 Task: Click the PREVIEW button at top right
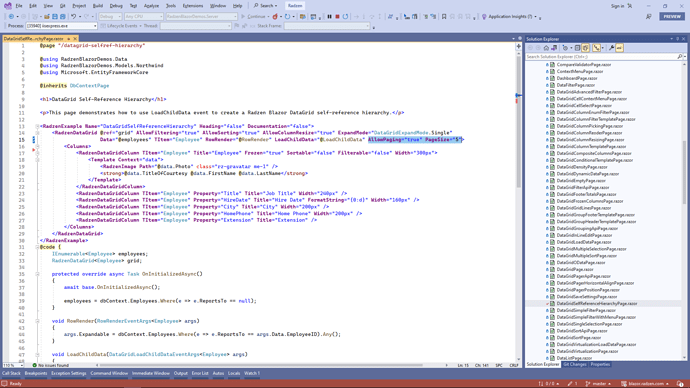click(x=672, y=16)
